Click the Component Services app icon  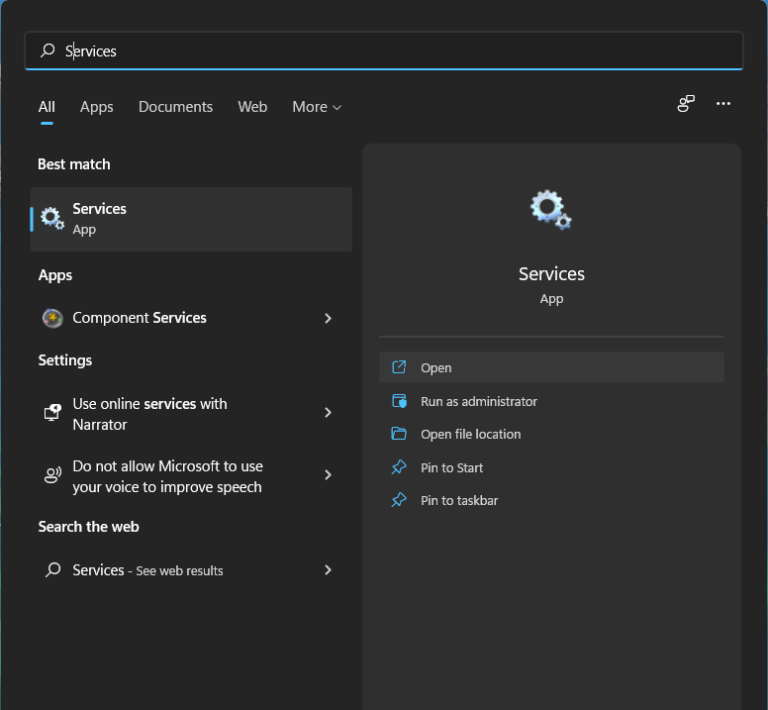click(x=52, y=318)
